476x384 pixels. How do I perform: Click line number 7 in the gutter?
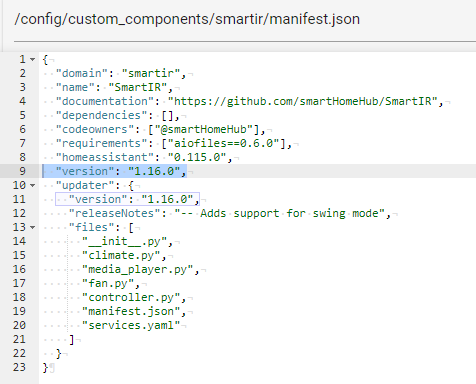coord(22,143)
